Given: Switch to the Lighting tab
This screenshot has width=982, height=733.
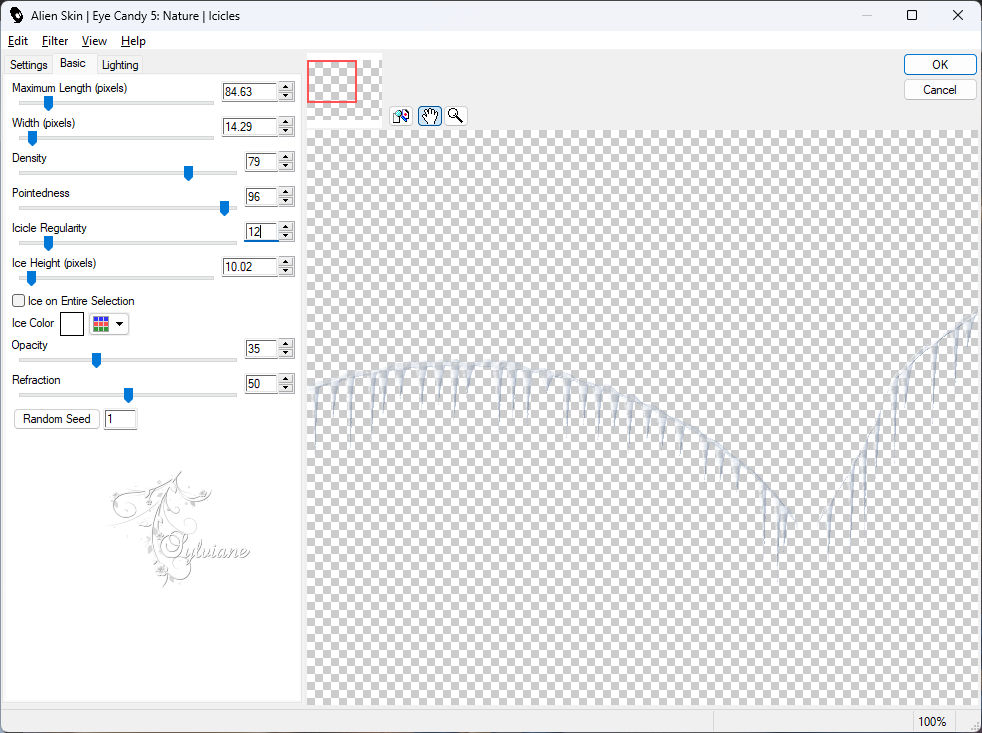Looking at the screenshot, I should [x=120, y=65].
